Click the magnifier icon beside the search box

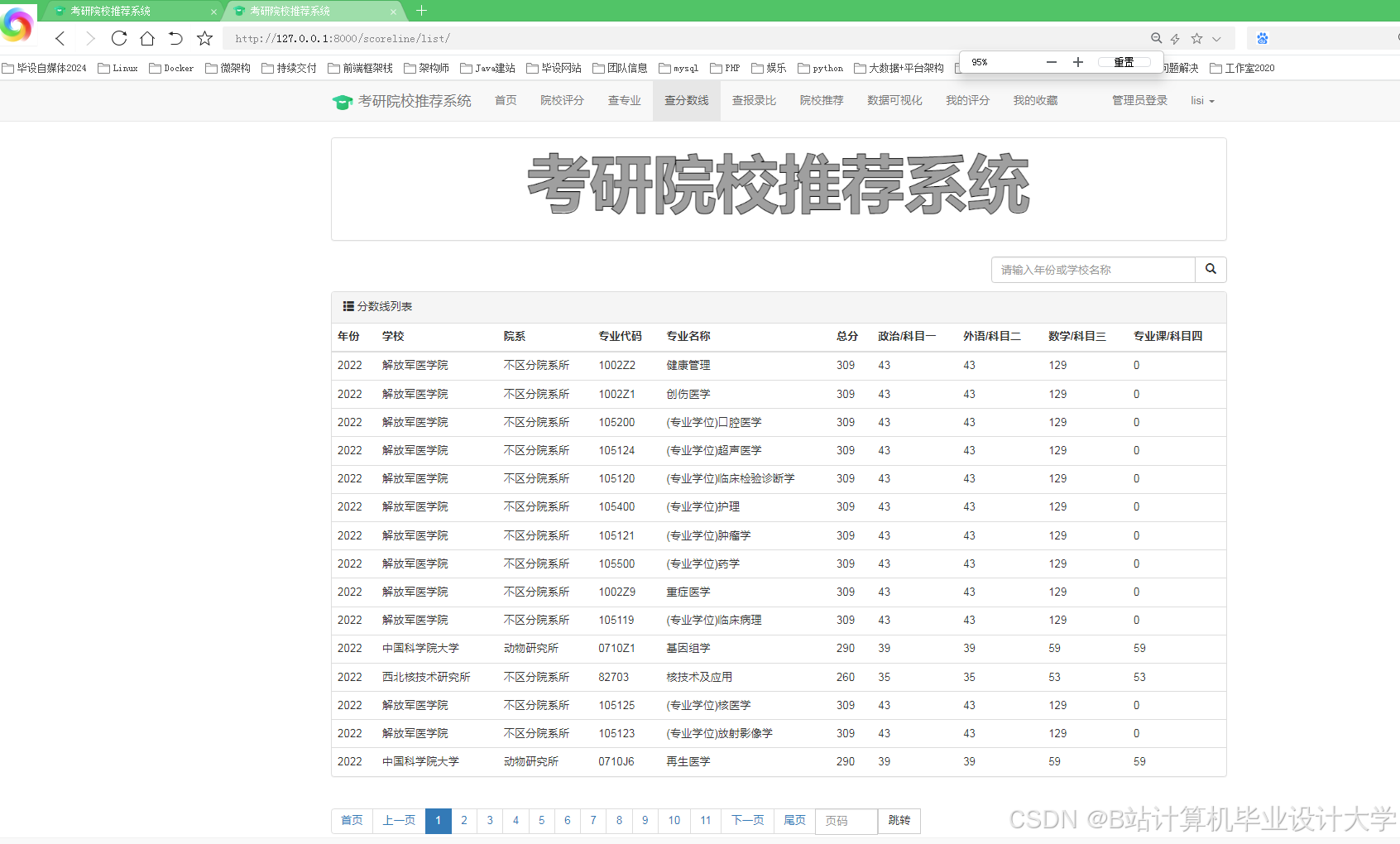tap(1211, 269)
